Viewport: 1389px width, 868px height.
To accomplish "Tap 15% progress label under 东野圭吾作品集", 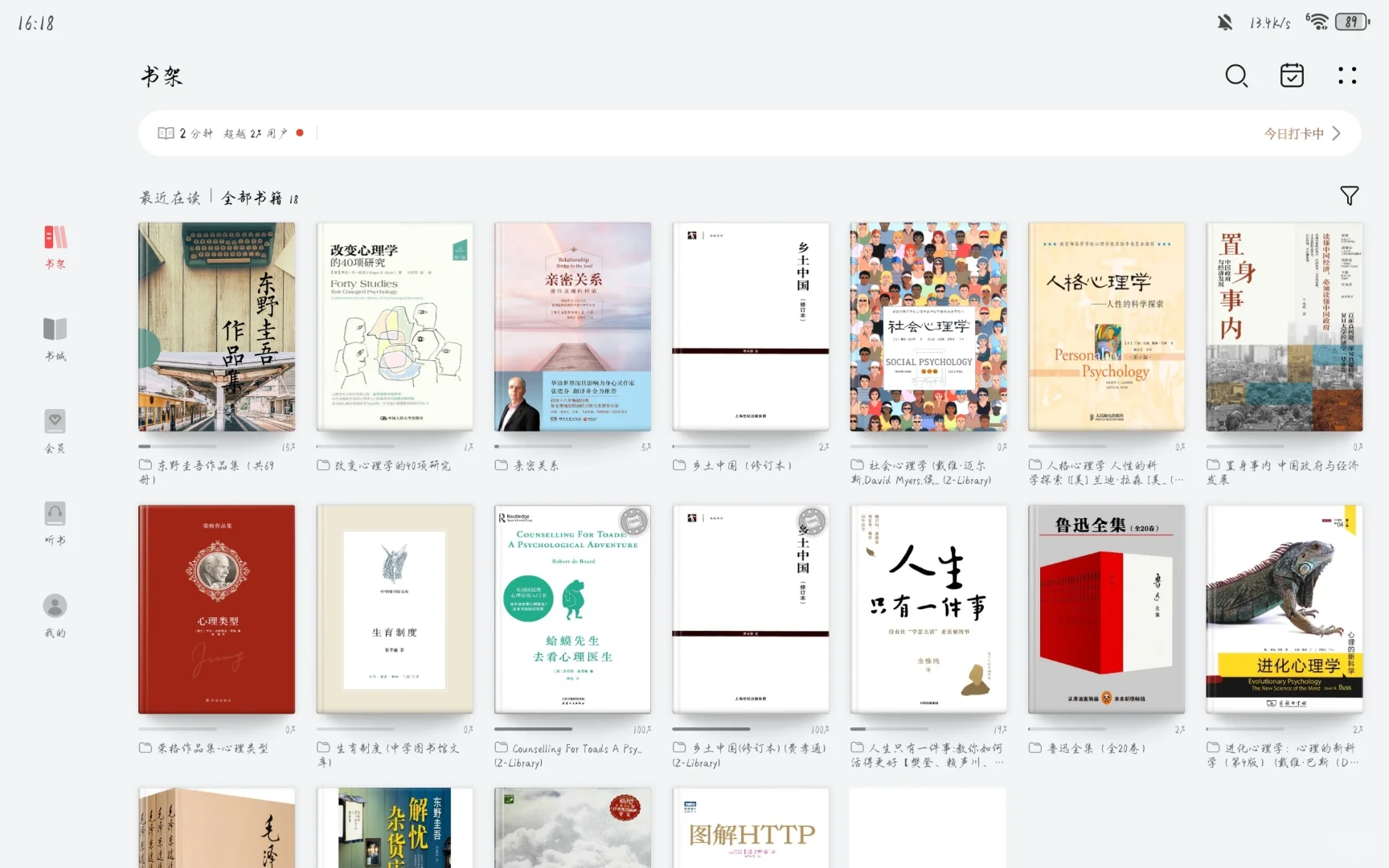I will (x=288, y=447).
